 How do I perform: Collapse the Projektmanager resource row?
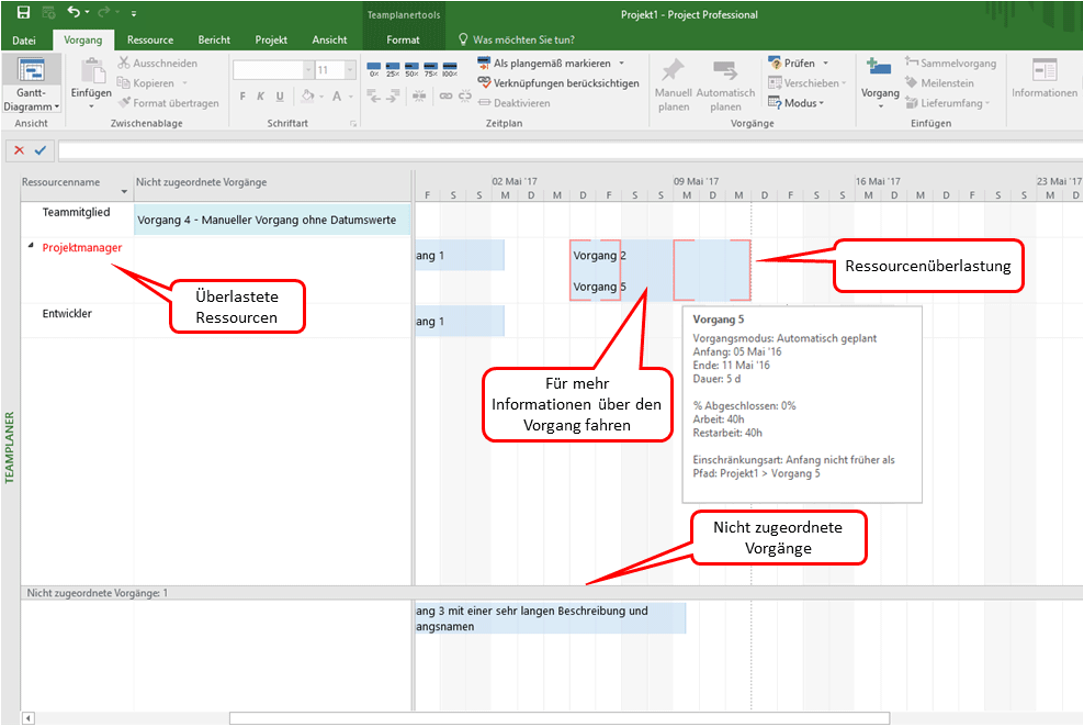[30, 247]
